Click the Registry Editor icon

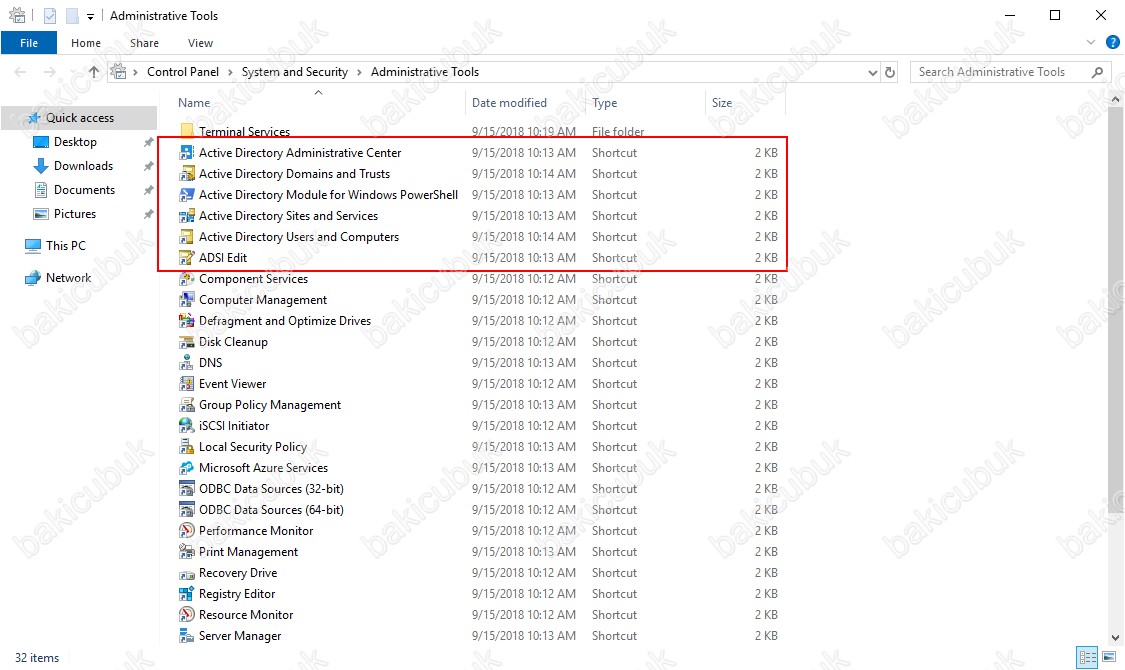[186, 594]
